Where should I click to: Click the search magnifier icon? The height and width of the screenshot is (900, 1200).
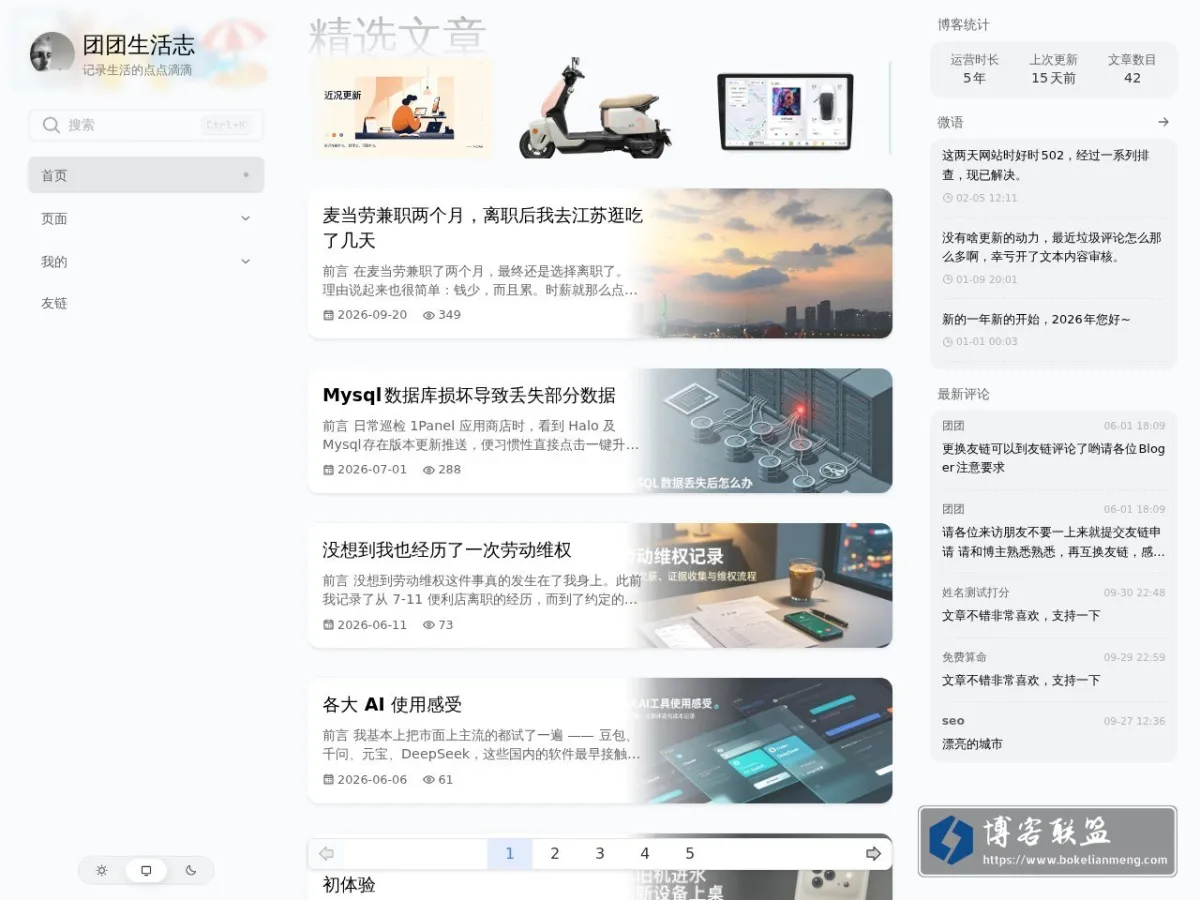(x=51, y=125)
